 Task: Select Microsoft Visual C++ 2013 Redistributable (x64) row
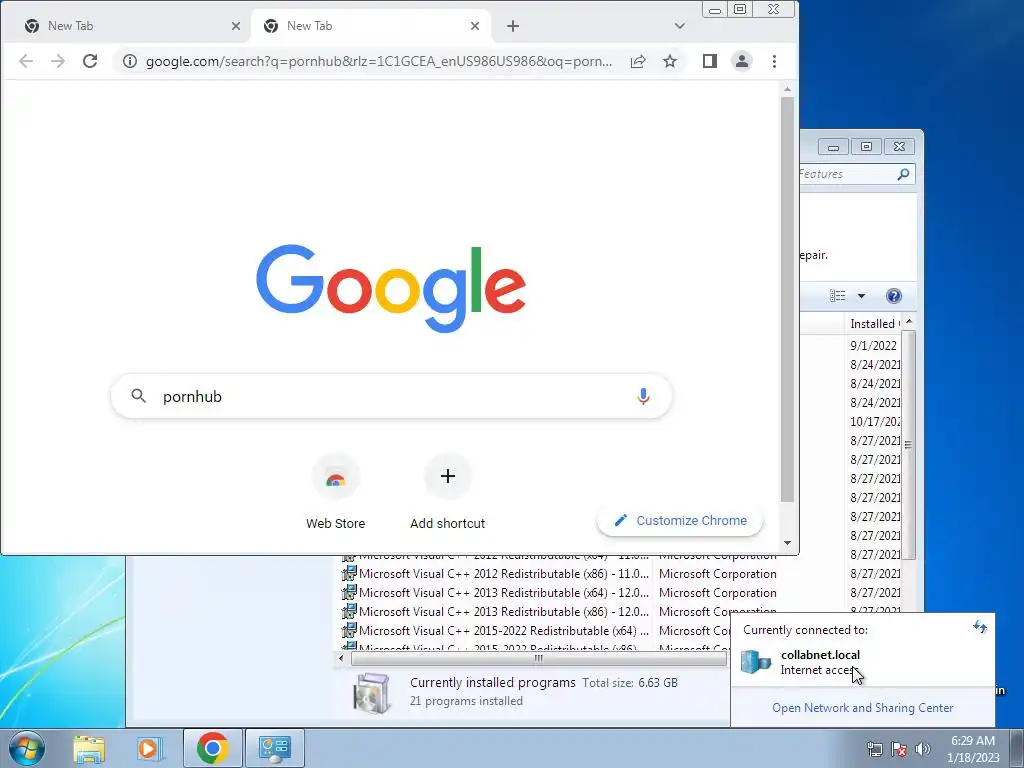click(x=558, y=593)
